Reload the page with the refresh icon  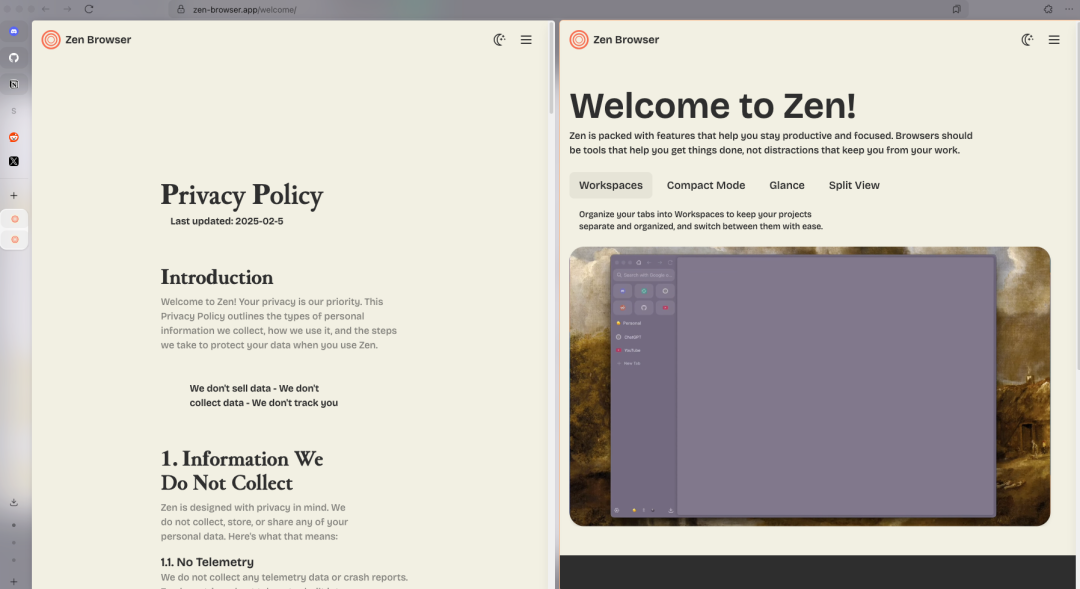[x=89, y=9]
